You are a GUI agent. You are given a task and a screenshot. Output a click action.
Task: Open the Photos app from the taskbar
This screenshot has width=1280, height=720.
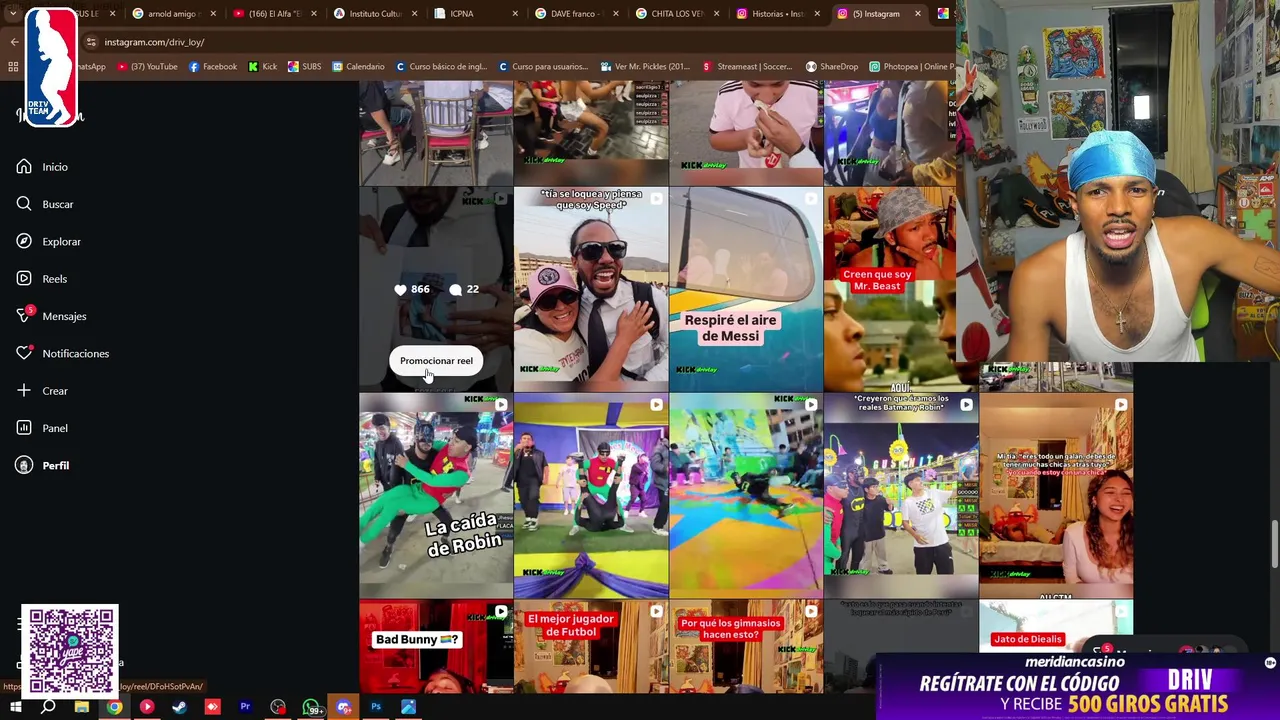click(409, 707)
